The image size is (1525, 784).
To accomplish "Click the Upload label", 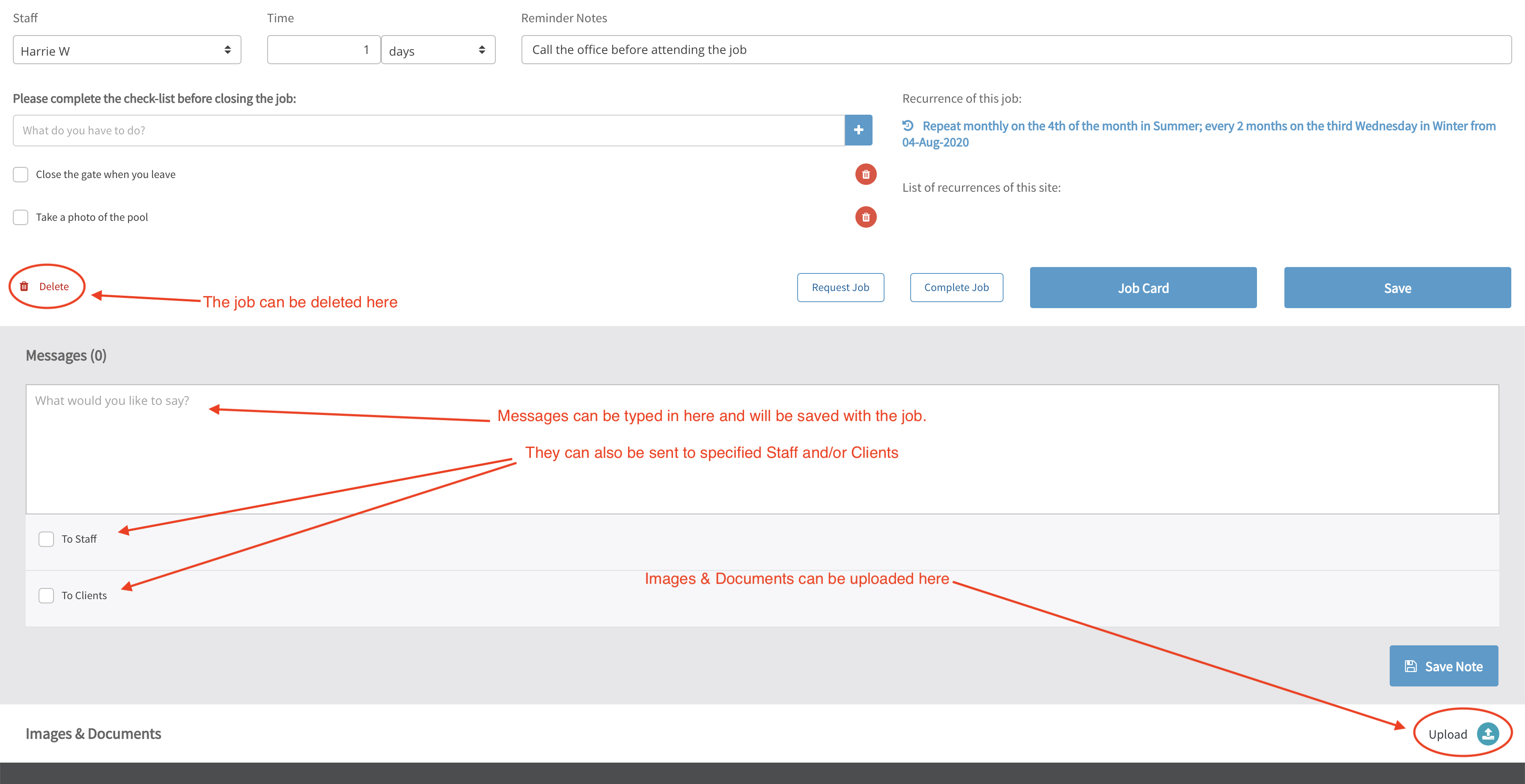I will pyautogui.click(x=1448, y=734).
